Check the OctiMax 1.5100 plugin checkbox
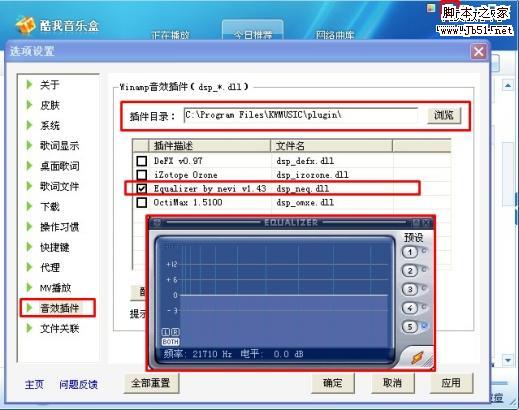This screenshot has height=410, width=519. tap(142, 202)
